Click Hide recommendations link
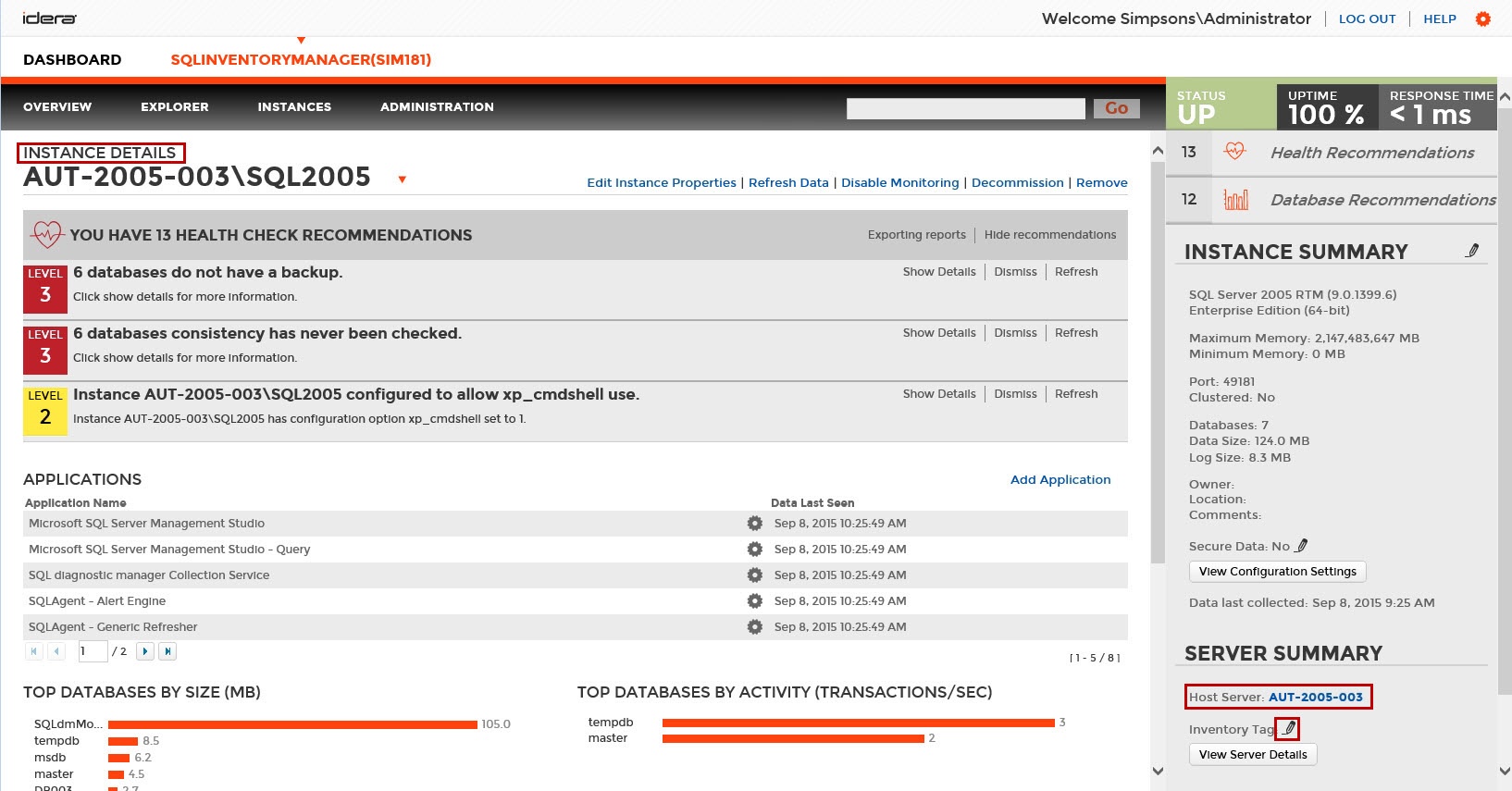This screenshot has height=791, width=1512. (1050, 235)
